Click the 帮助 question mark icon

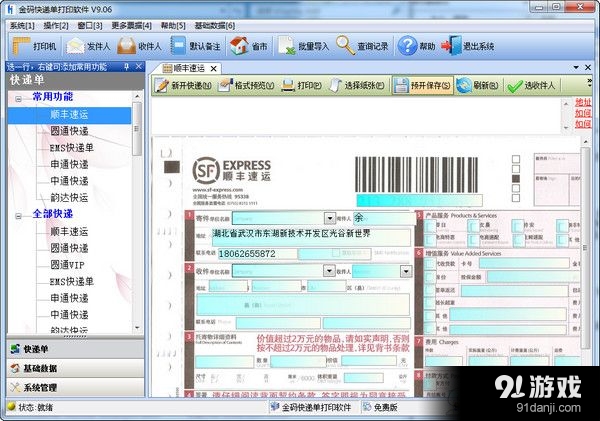[408, 46]
